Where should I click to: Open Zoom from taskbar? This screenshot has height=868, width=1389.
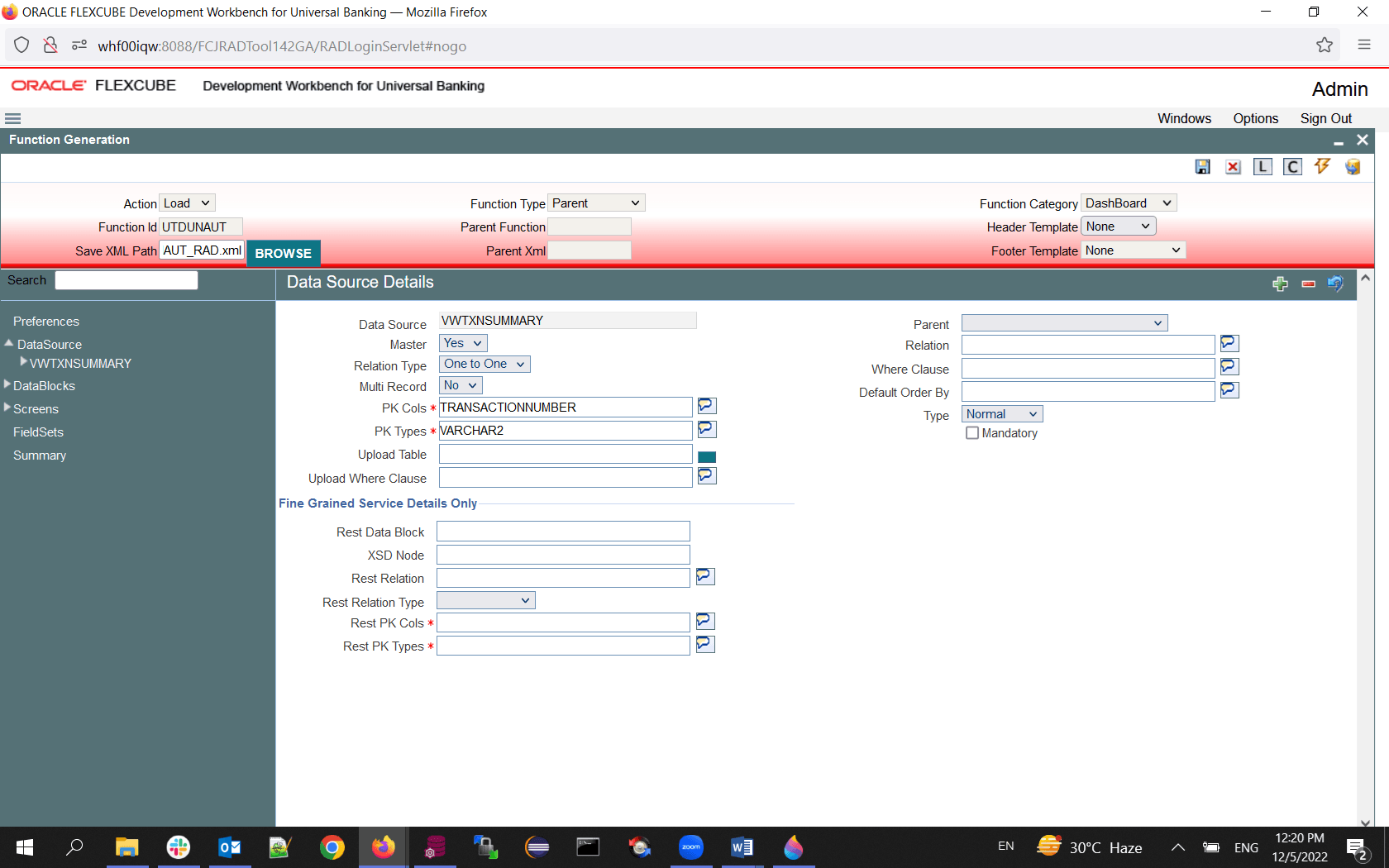(690, 847)
